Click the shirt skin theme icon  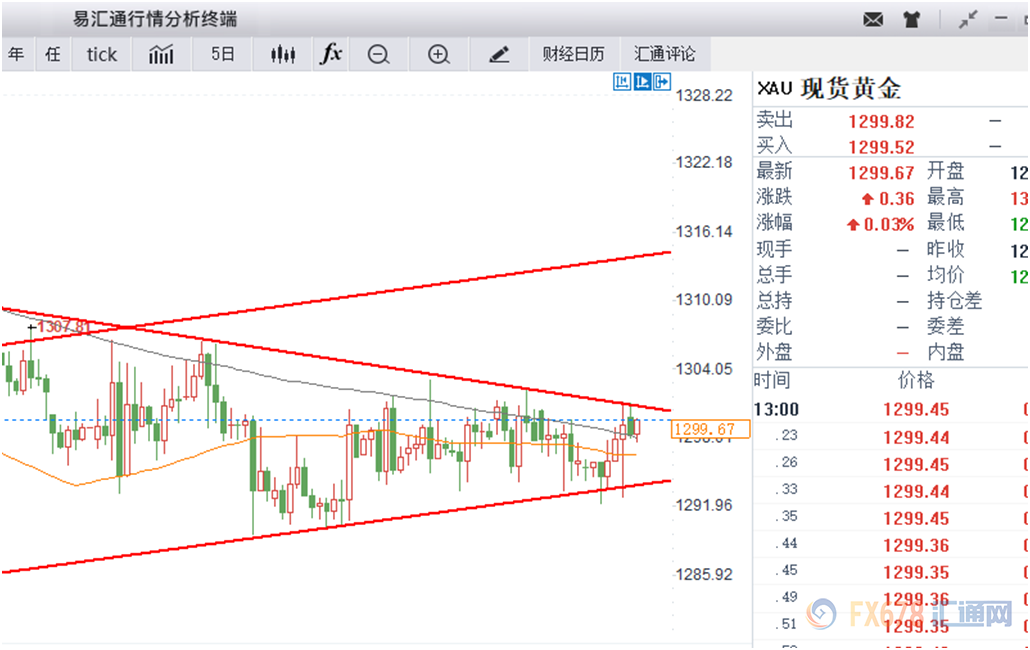(910, 19)
